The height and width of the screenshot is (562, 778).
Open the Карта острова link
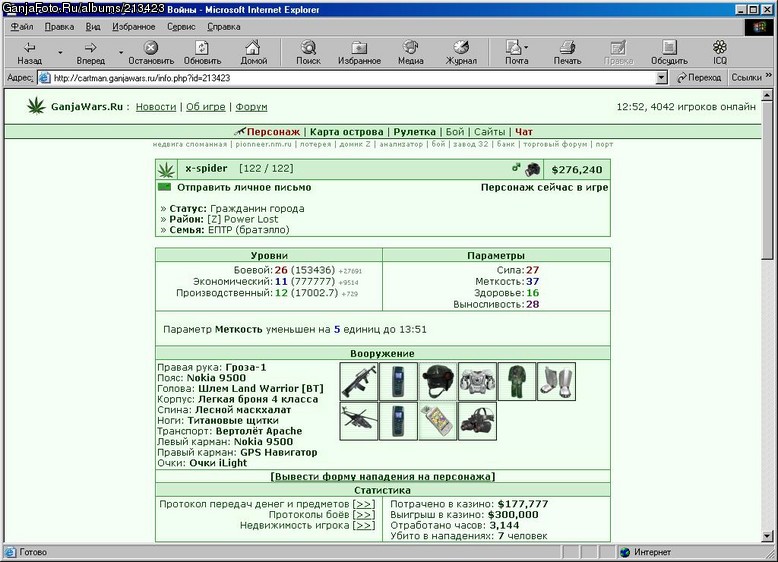coord(346,132)
